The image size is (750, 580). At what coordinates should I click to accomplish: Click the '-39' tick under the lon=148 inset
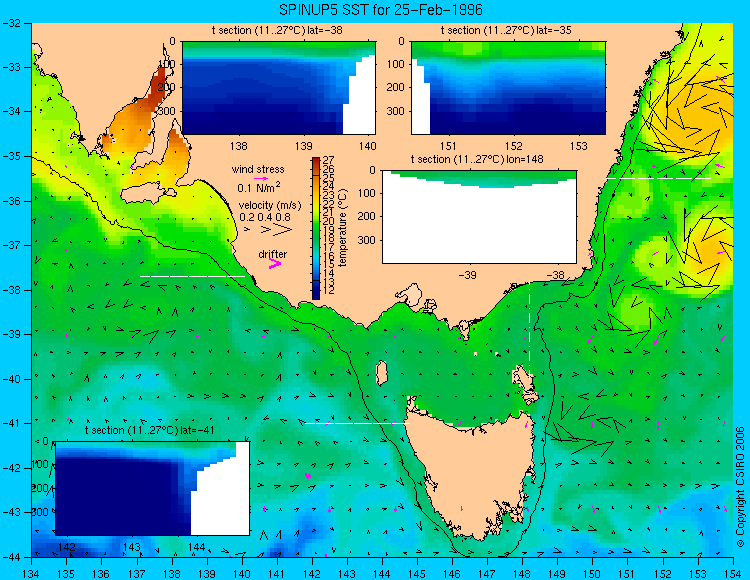tap(467, 275)
